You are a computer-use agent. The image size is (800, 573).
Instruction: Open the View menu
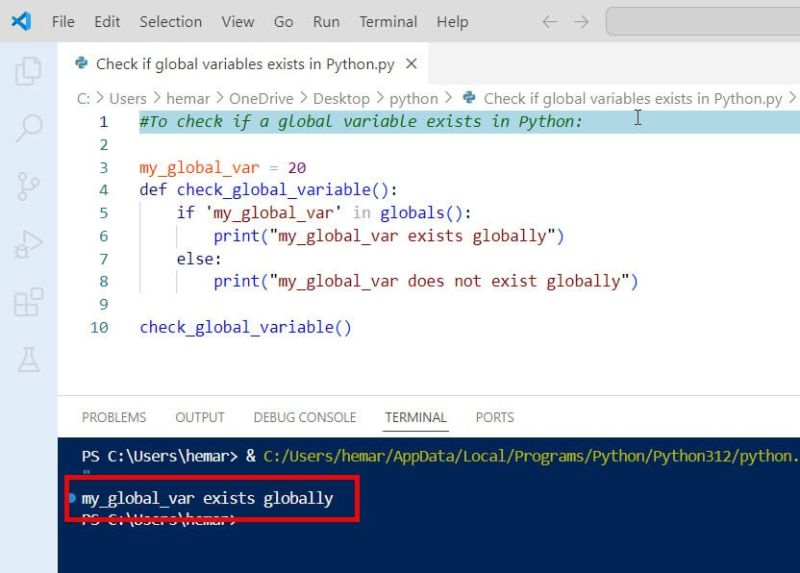pos(238,22)
